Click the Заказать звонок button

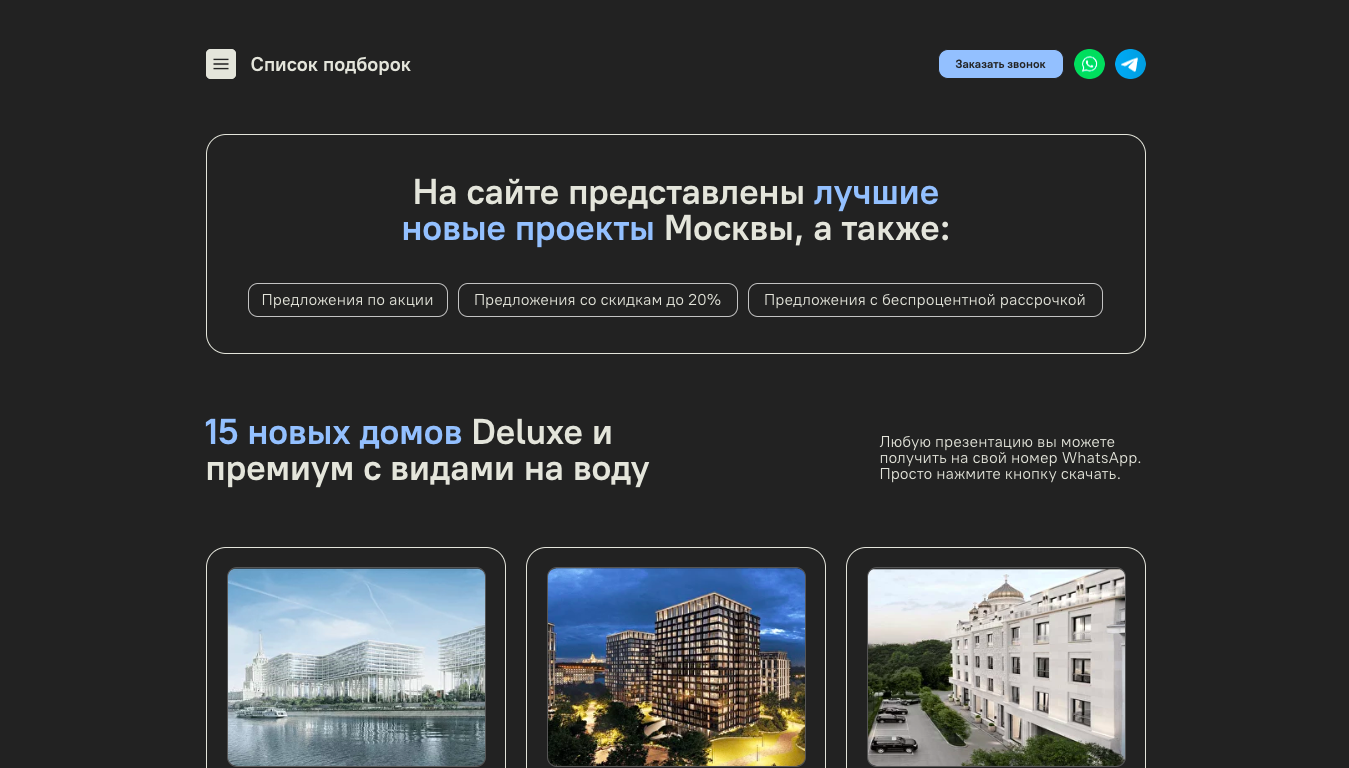tap(1000, 64)
